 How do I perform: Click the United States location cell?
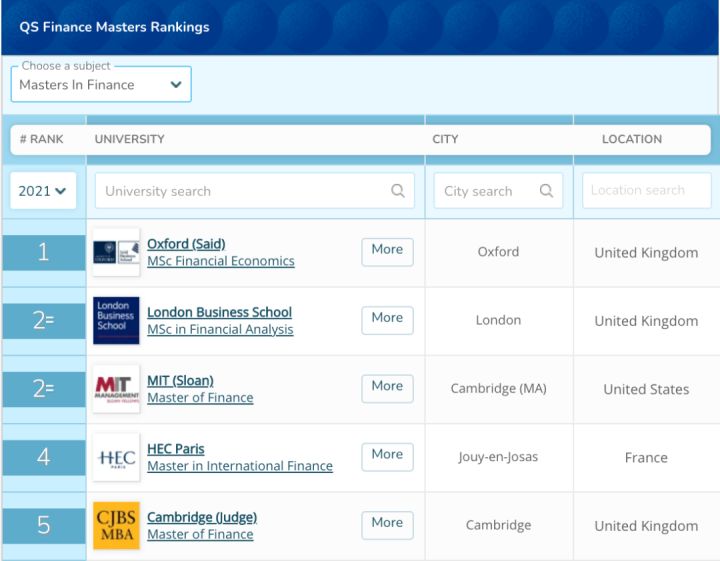click(646, 389)
